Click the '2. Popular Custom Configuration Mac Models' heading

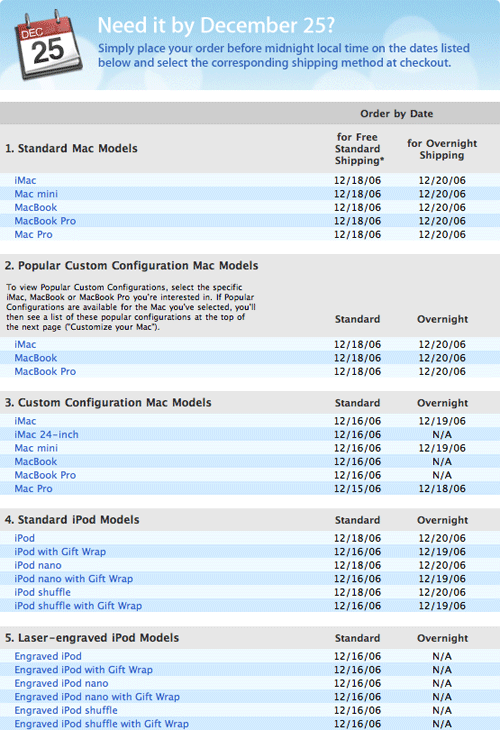(131, 266)
